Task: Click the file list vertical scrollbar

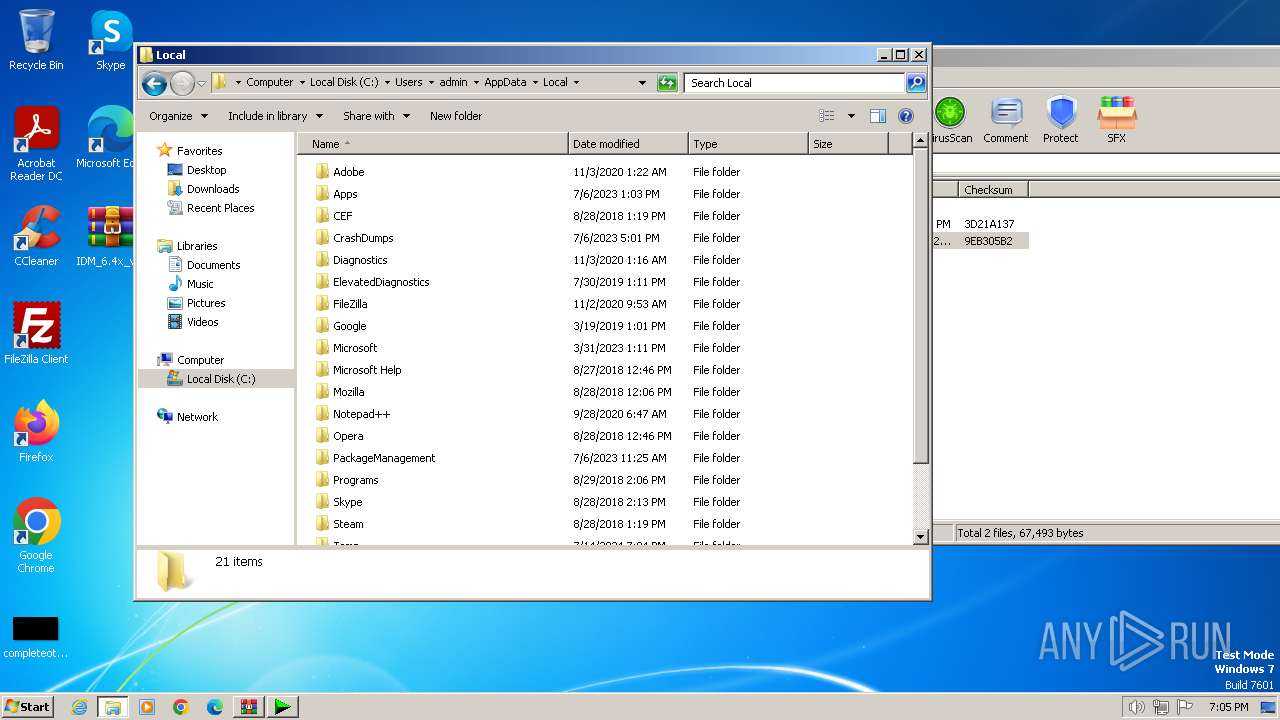Action: coord(921,308)
